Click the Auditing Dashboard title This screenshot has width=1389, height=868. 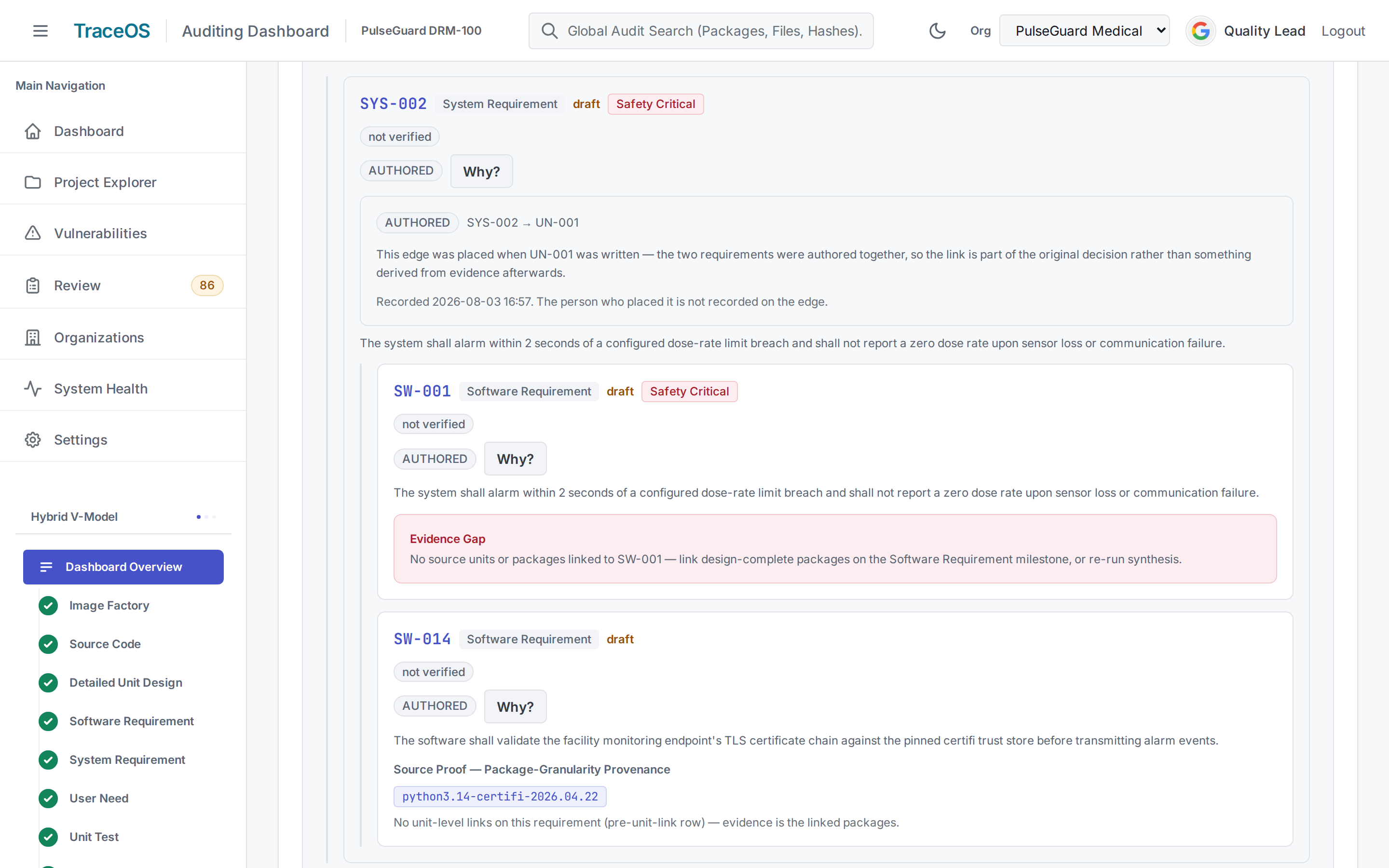point(256,31)
